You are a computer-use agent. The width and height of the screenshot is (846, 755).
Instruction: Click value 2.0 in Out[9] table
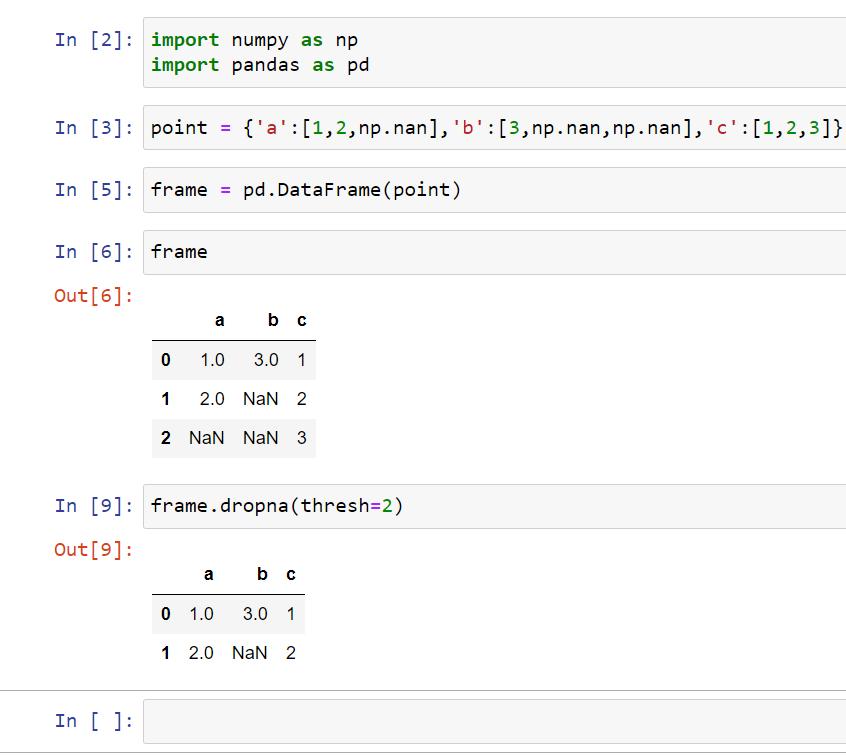201,654
